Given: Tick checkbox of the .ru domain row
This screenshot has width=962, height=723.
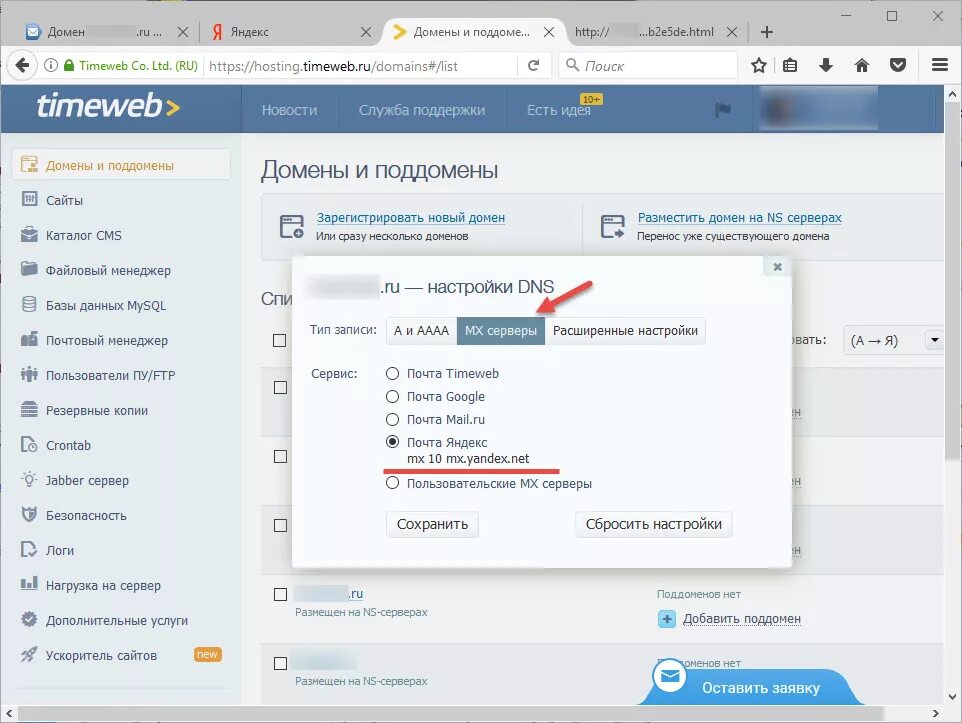Looking at the screenshot, I should 280,594.
